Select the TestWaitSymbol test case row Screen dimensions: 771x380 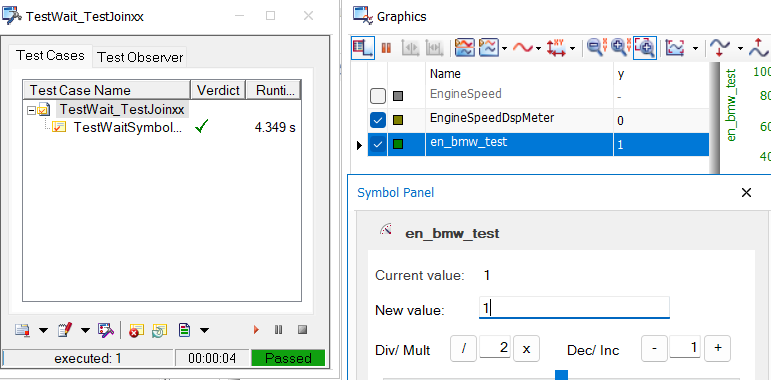(x=127, y=127)
